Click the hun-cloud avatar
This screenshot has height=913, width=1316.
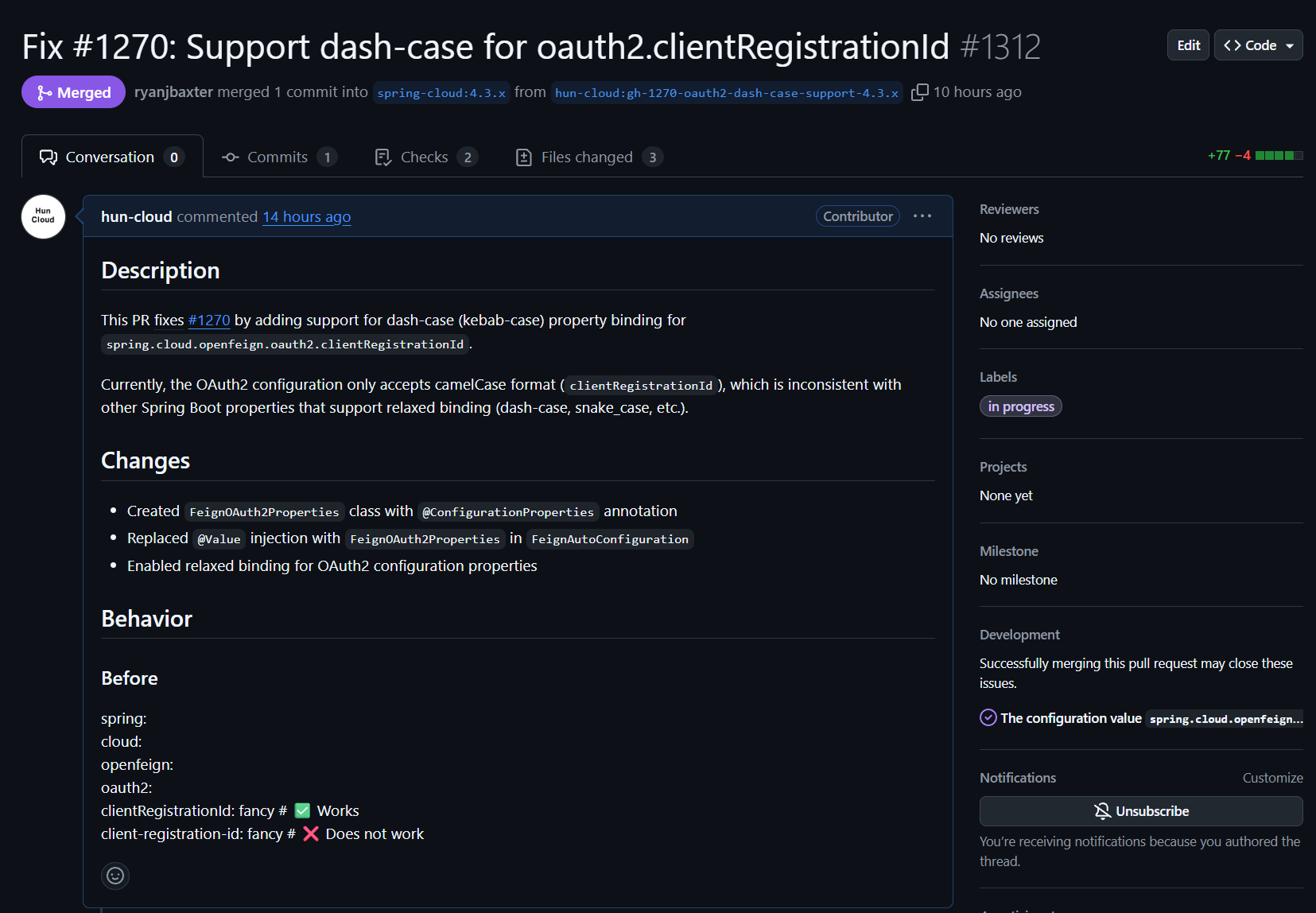click(43, 216)
